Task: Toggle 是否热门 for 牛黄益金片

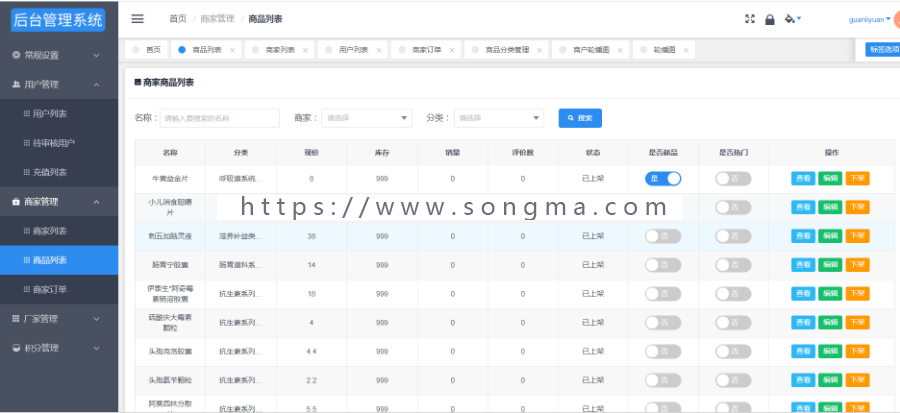Action: [733, 179]
